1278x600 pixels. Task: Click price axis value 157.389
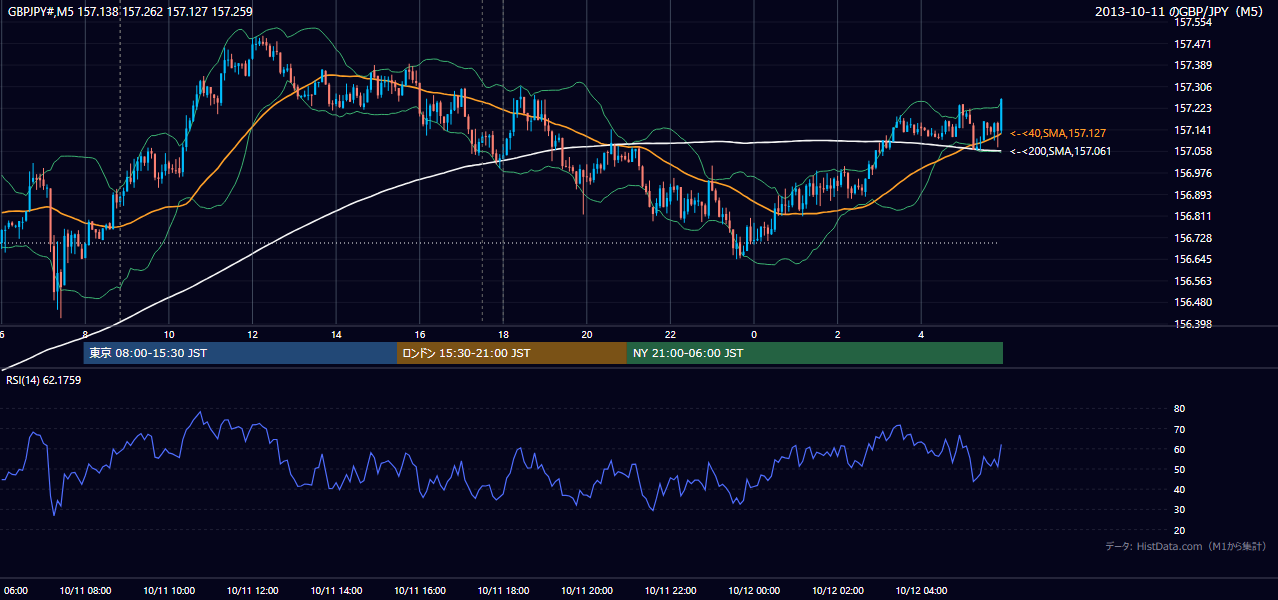tap(1193, 65)
